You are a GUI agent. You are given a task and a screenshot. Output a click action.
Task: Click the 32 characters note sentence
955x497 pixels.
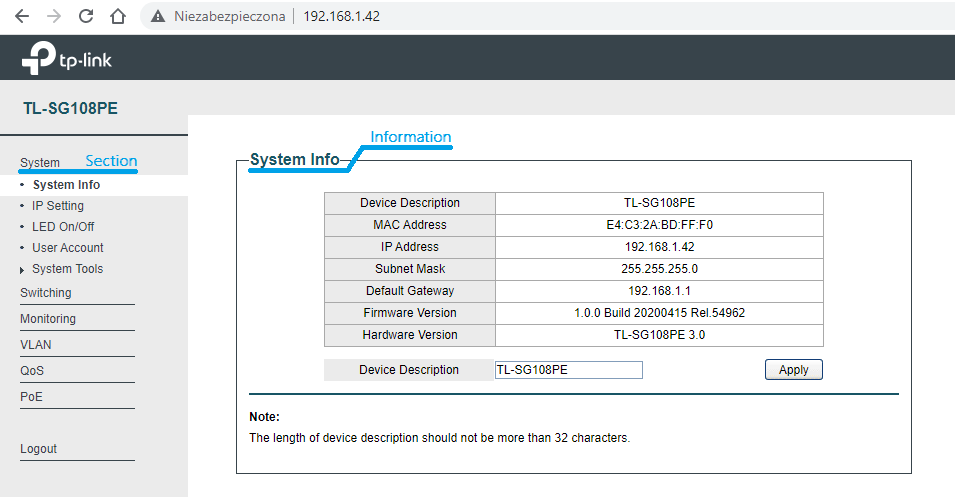pyautogui.click(x=440, y=438)
